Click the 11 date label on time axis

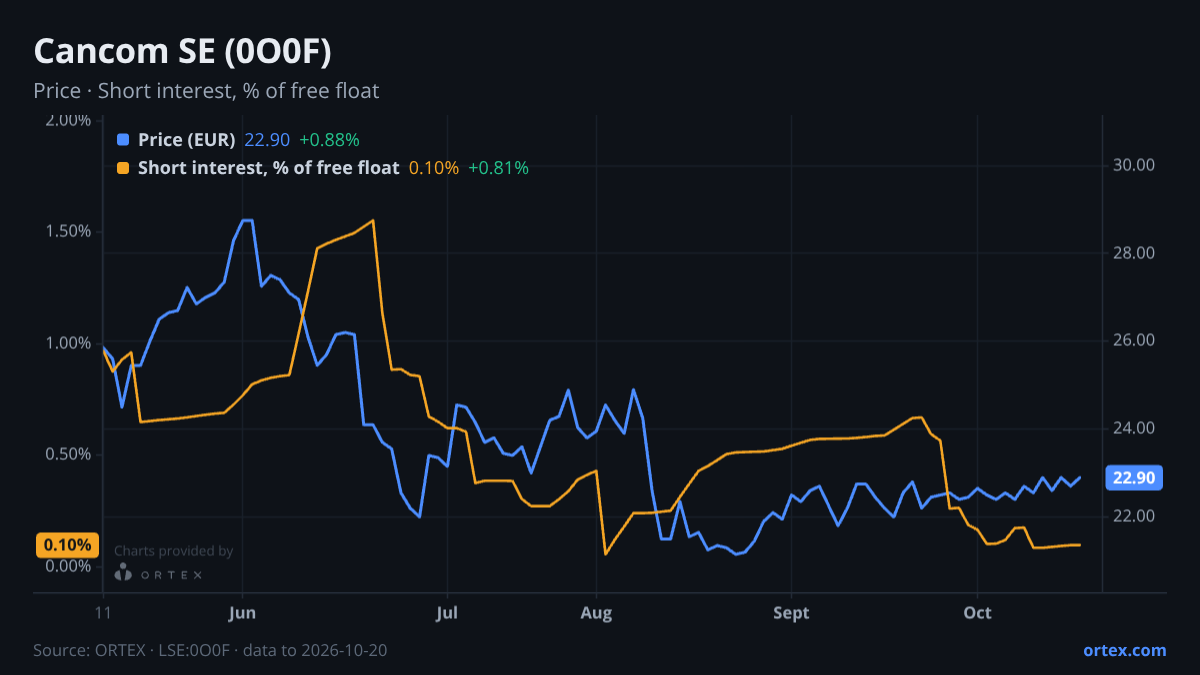tap(103, 613)
